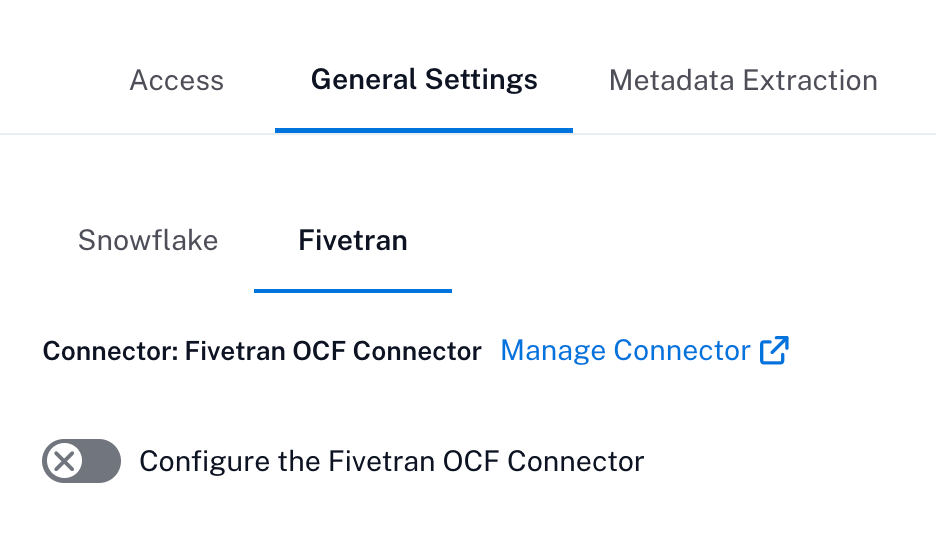Click the X icon on the toggle knob

(64, 461)
